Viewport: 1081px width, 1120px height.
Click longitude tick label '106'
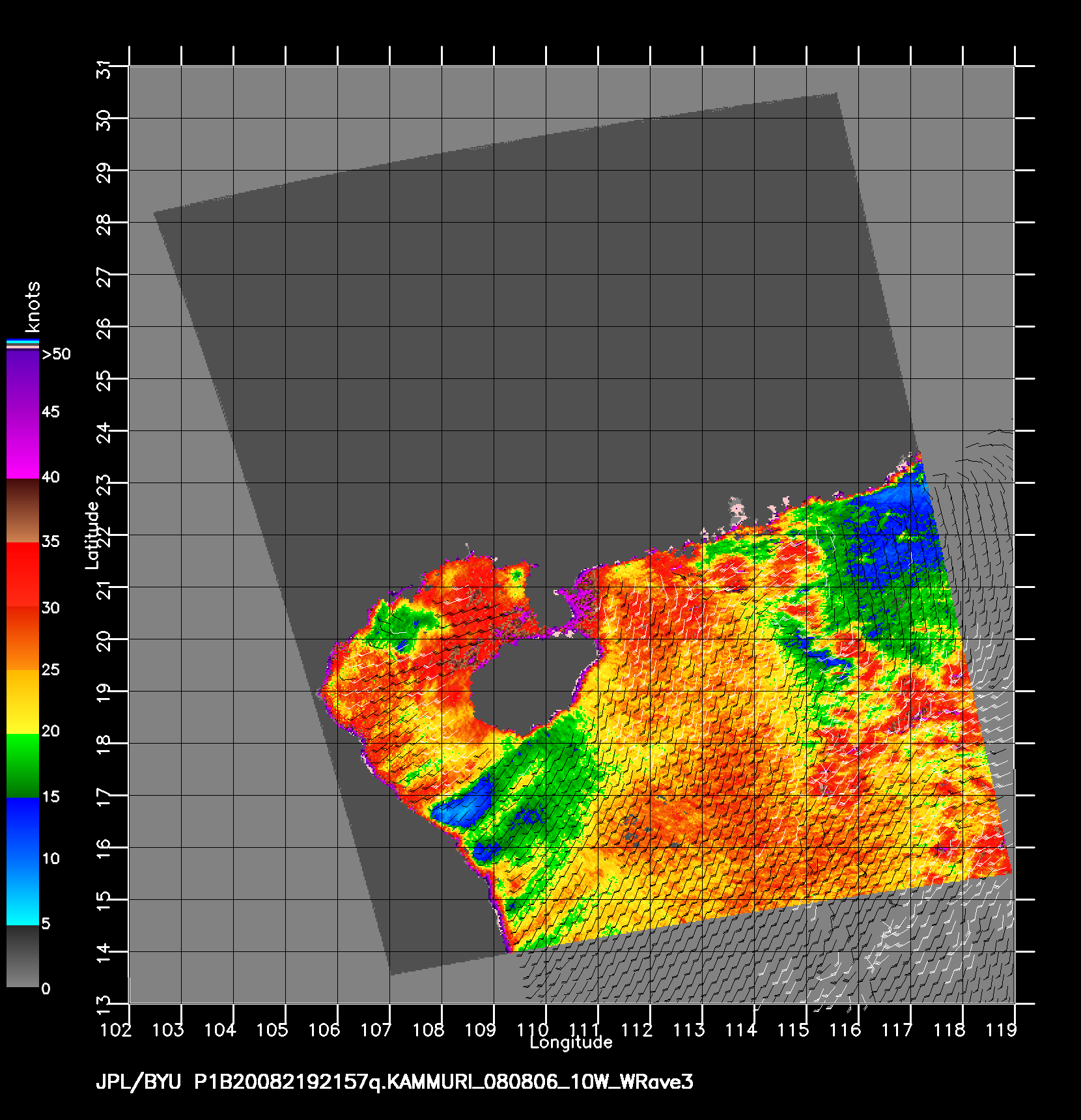pyautogui.click(x=324, y=1030)
